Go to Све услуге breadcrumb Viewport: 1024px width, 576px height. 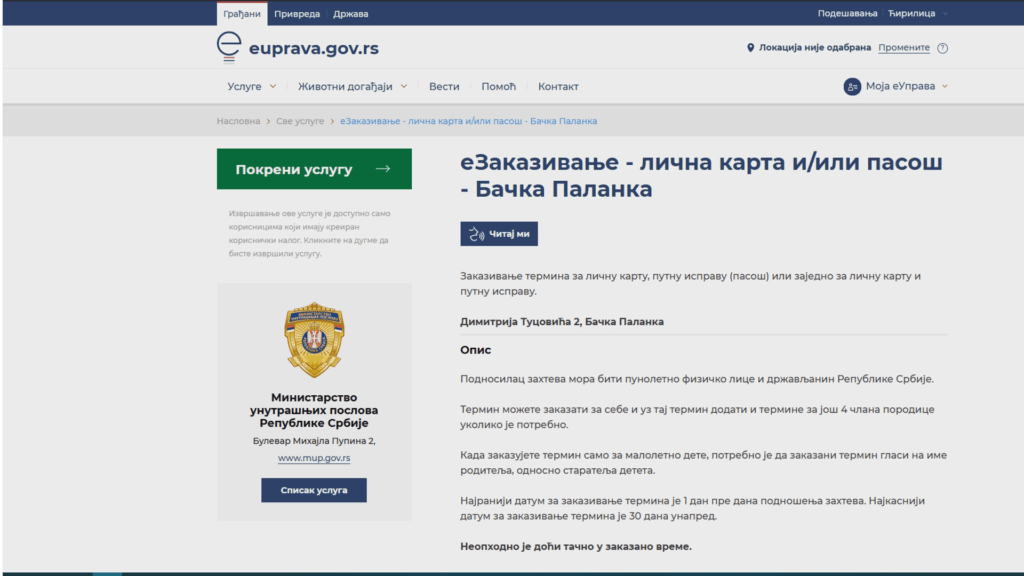[300, 121]
